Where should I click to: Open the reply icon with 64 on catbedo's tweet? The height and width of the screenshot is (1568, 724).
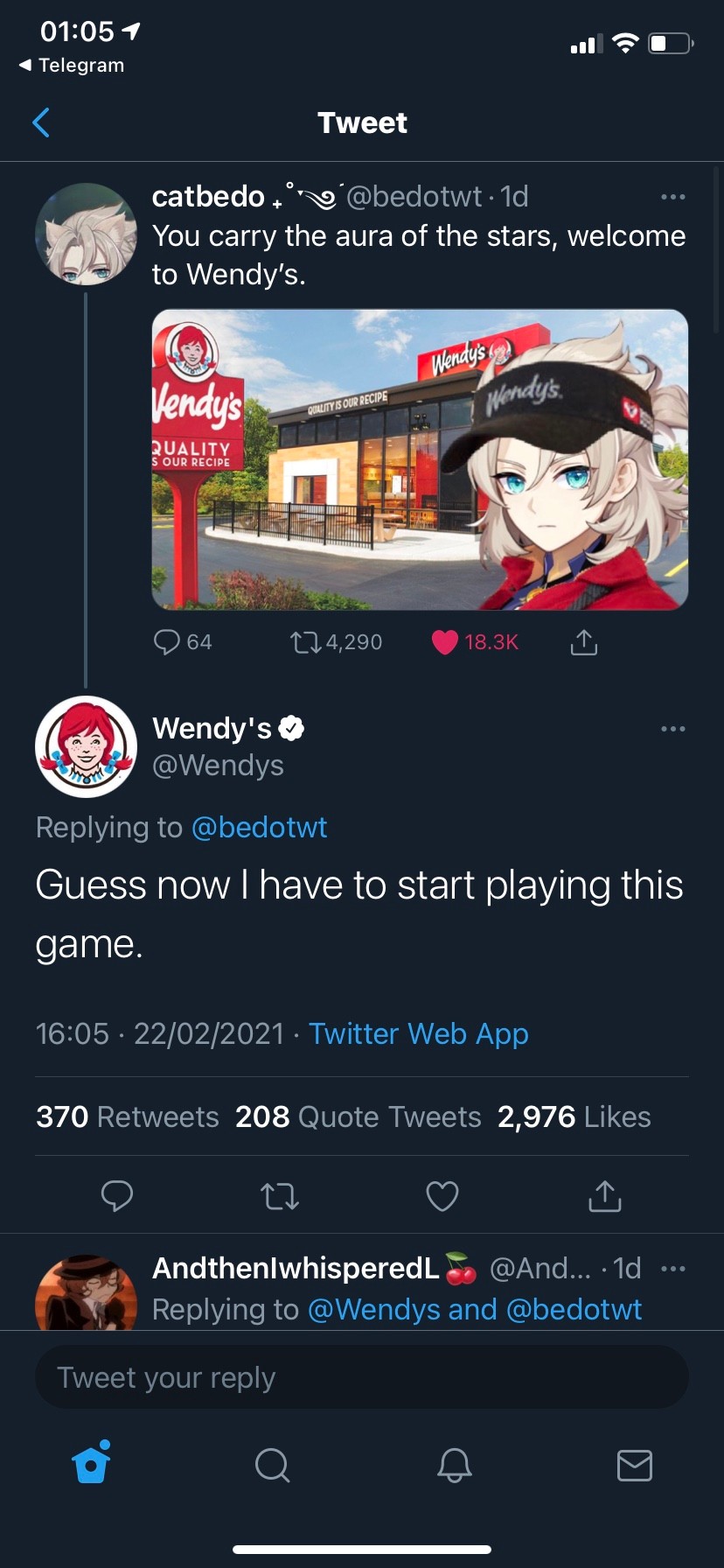point(166,642)
